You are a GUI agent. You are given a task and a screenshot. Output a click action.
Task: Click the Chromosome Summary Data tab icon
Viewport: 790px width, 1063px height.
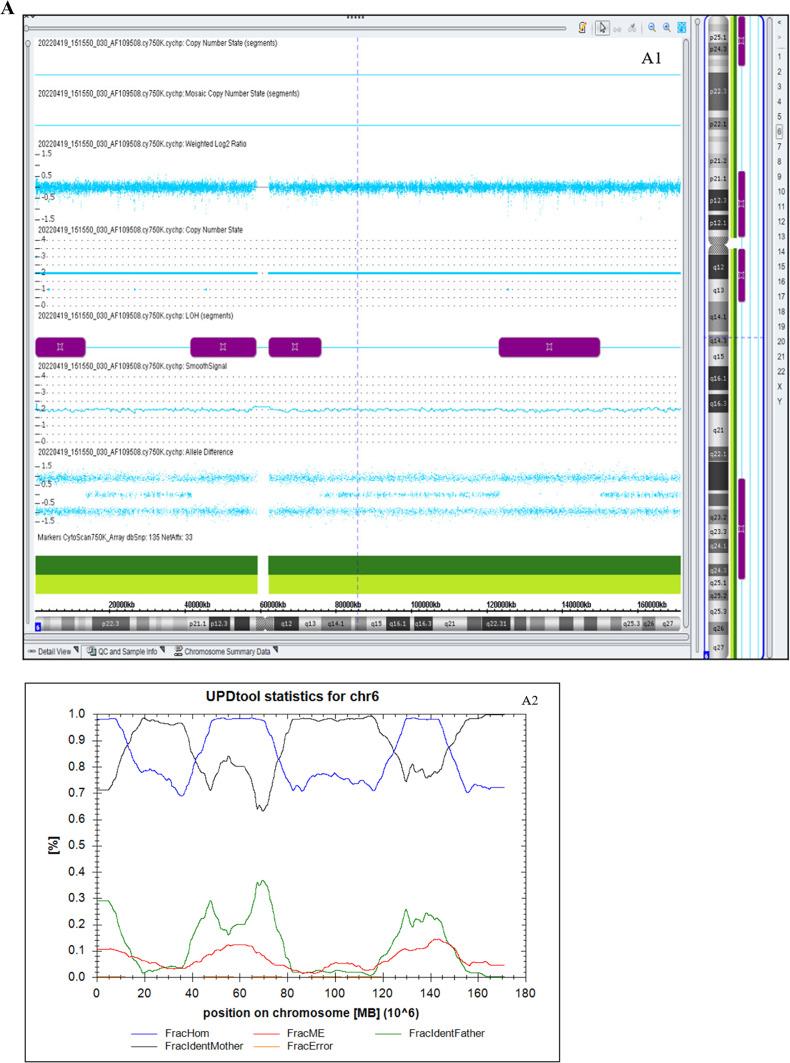pos(178,651)
